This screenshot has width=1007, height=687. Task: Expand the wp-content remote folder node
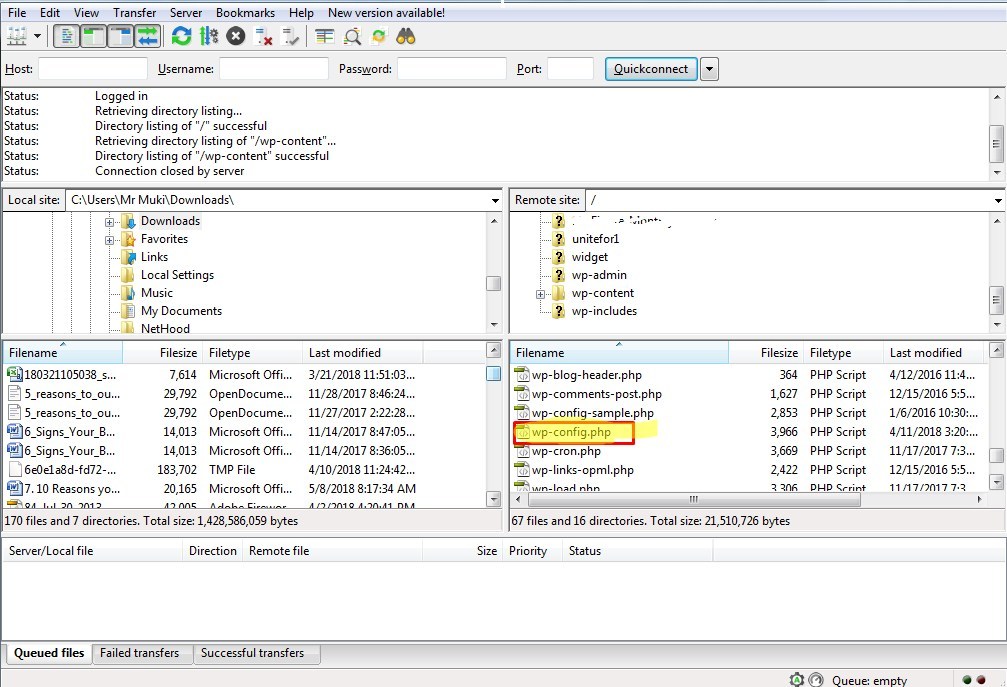540,294
